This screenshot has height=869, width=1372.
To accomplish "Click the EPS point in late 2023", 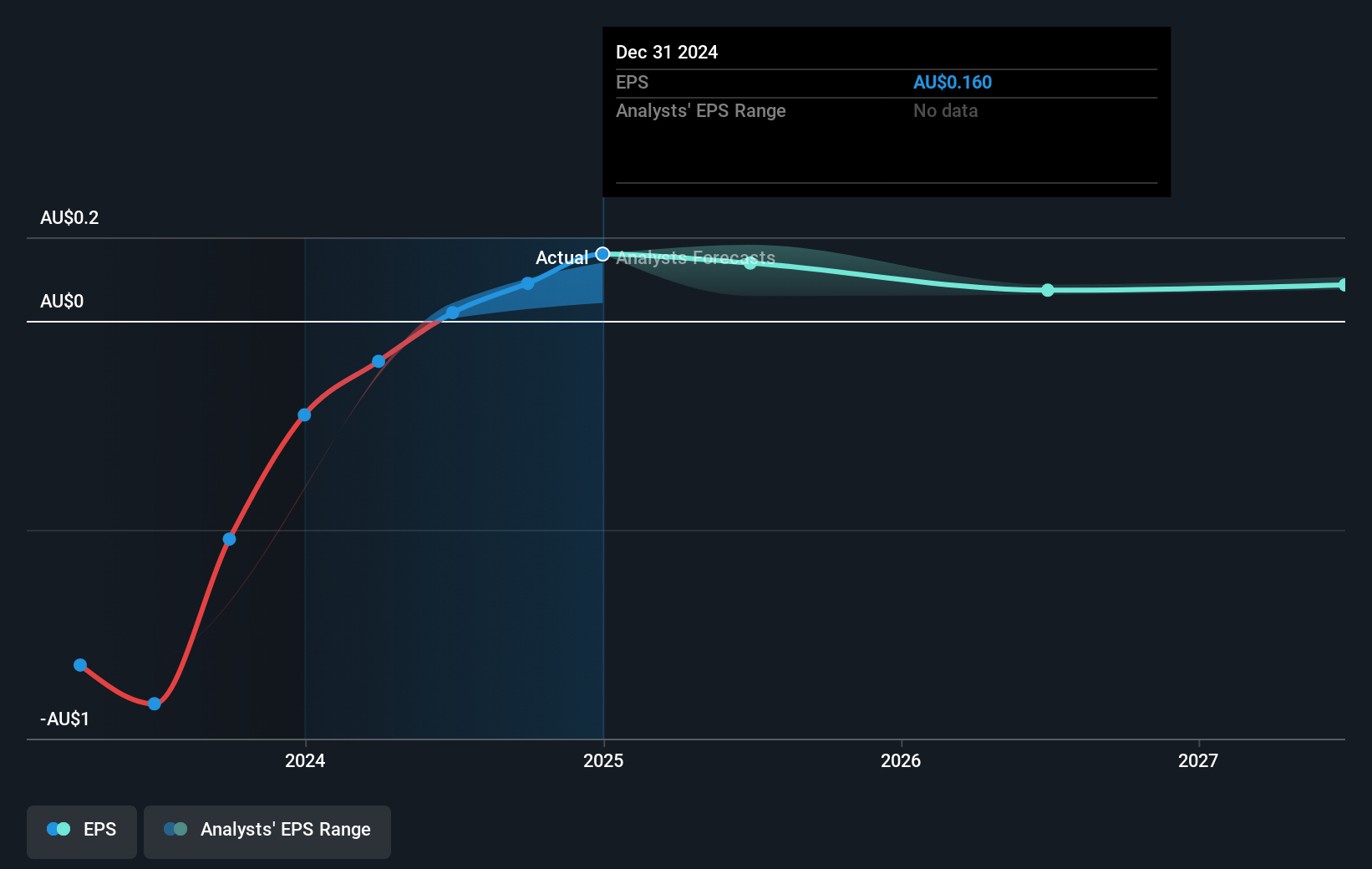I will click(230, 539).
